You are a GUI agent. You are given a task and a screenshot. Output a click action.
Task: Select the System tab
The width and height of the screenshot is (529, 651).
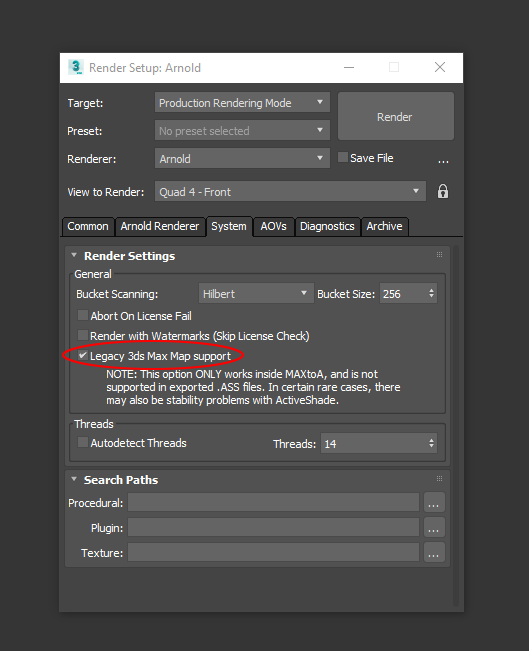[229, 226]
